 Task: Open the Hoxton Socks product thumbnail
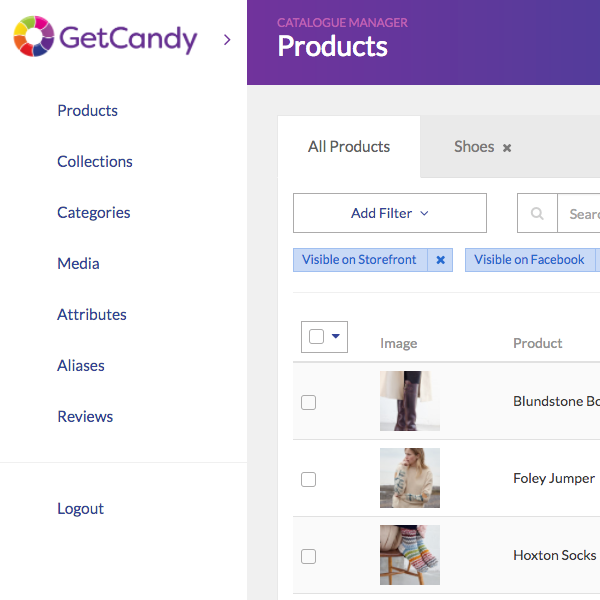click(x=410, y=555)
